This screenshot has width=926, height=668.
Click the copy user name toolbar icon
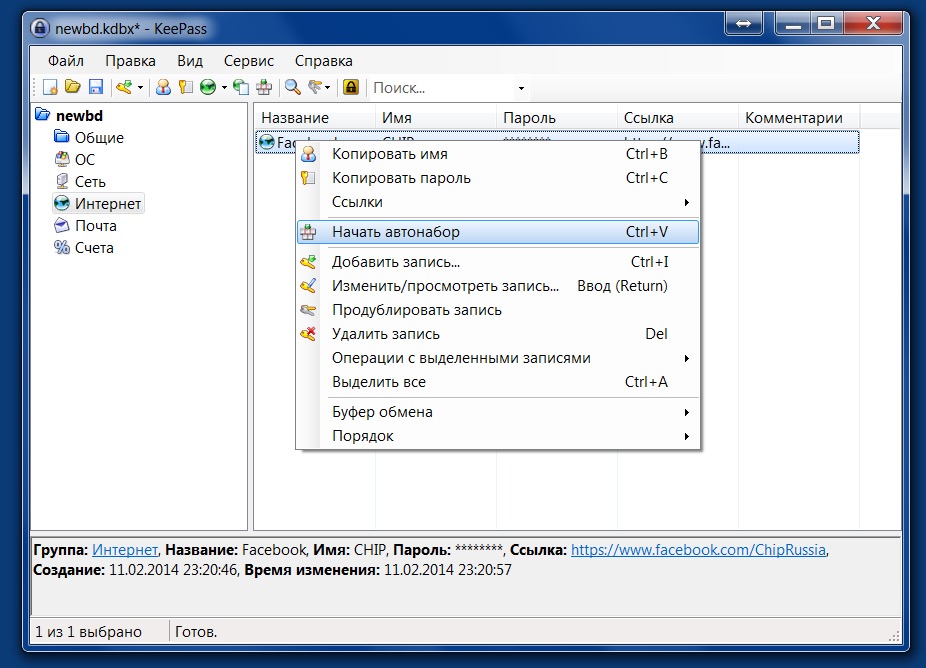click(x=163, y=88)
